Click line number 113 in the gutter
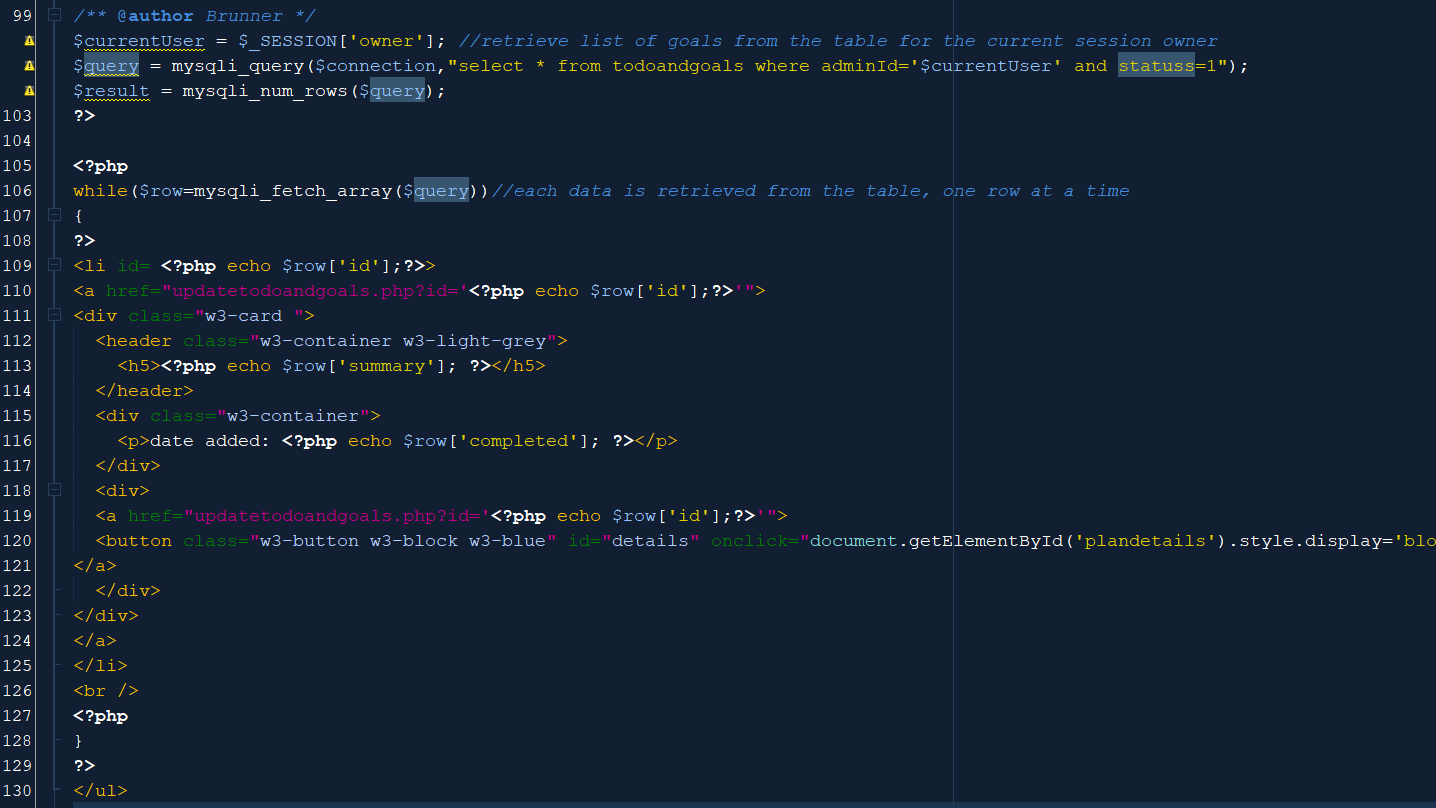 (18, 366)
